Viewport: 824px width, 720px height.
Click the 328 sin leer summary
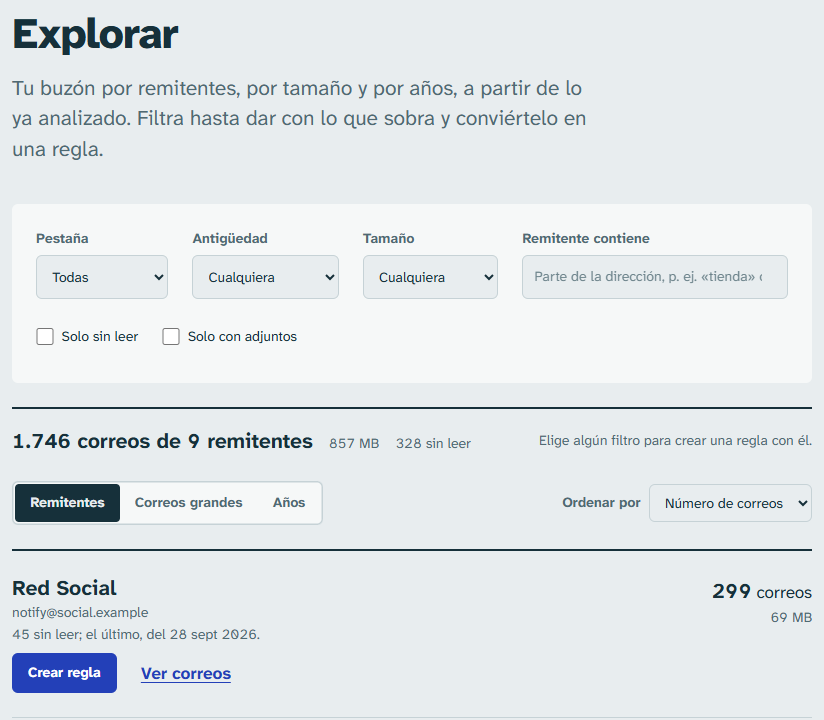click(x=433, y=444)
